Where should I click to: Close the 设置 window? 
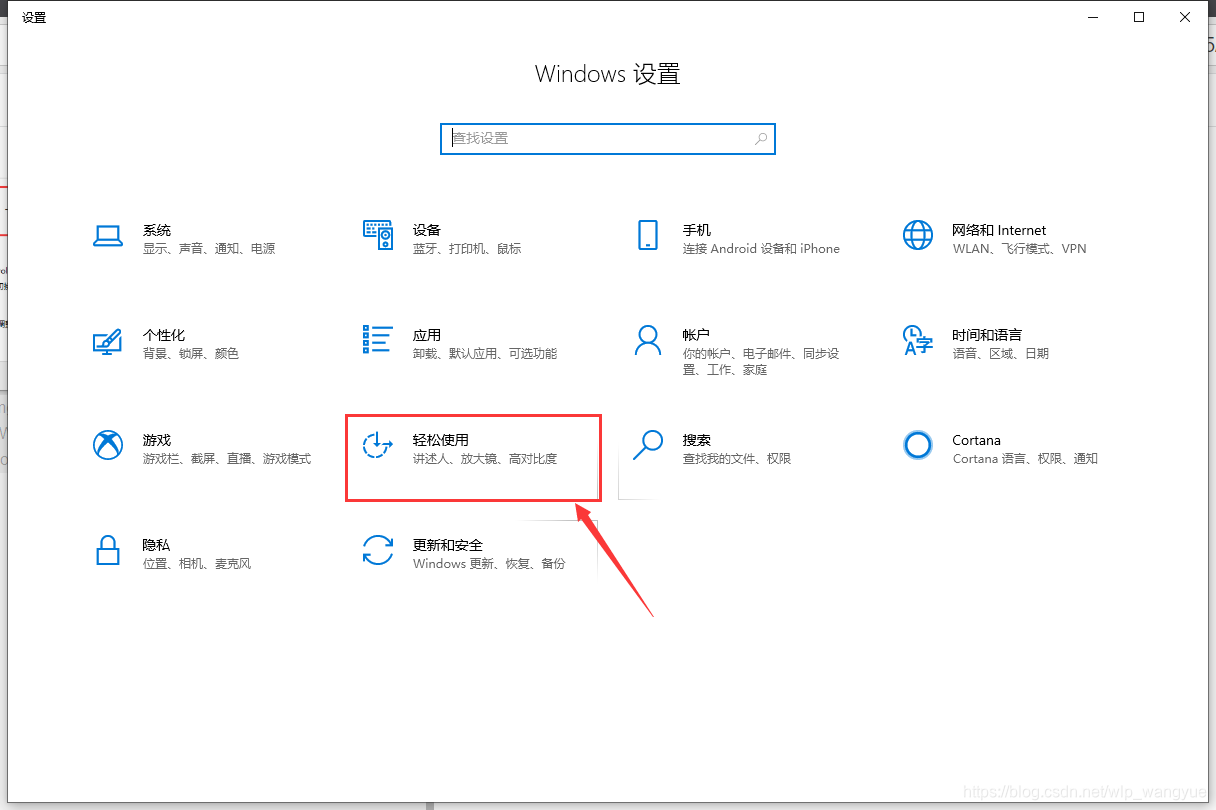coord(1185,17)
